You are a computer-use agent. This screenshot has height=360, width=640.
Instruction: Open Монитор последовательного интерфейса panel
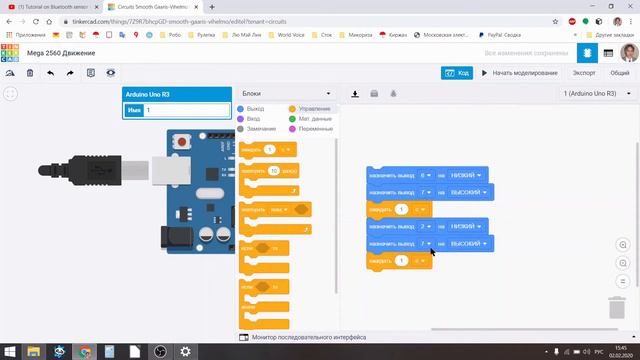[309, 338]
